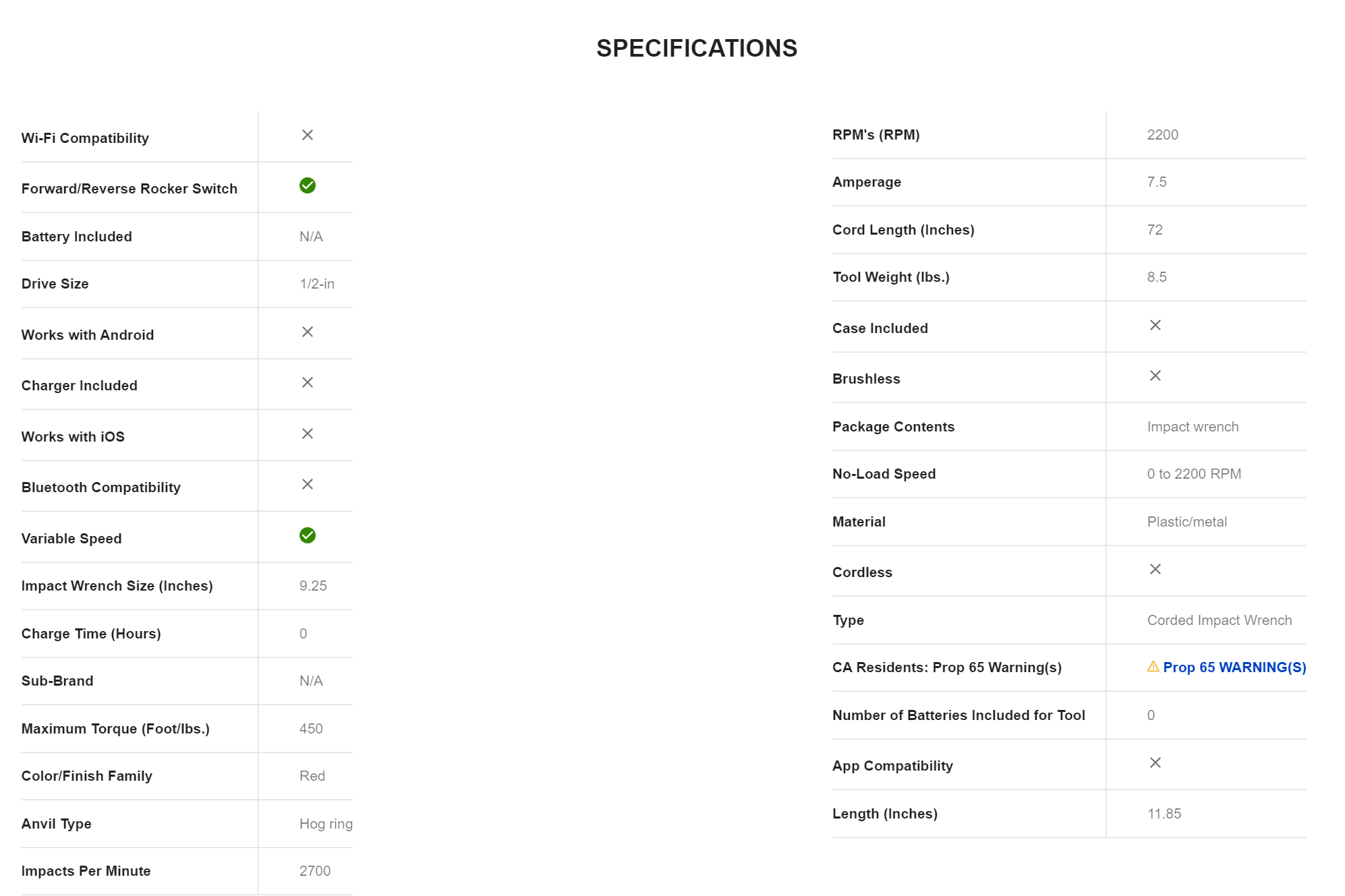1345x896 pixels.
Task: Click the green check for Forward/Reverse Rocker Switch
Action: click(x=307, y=185)
